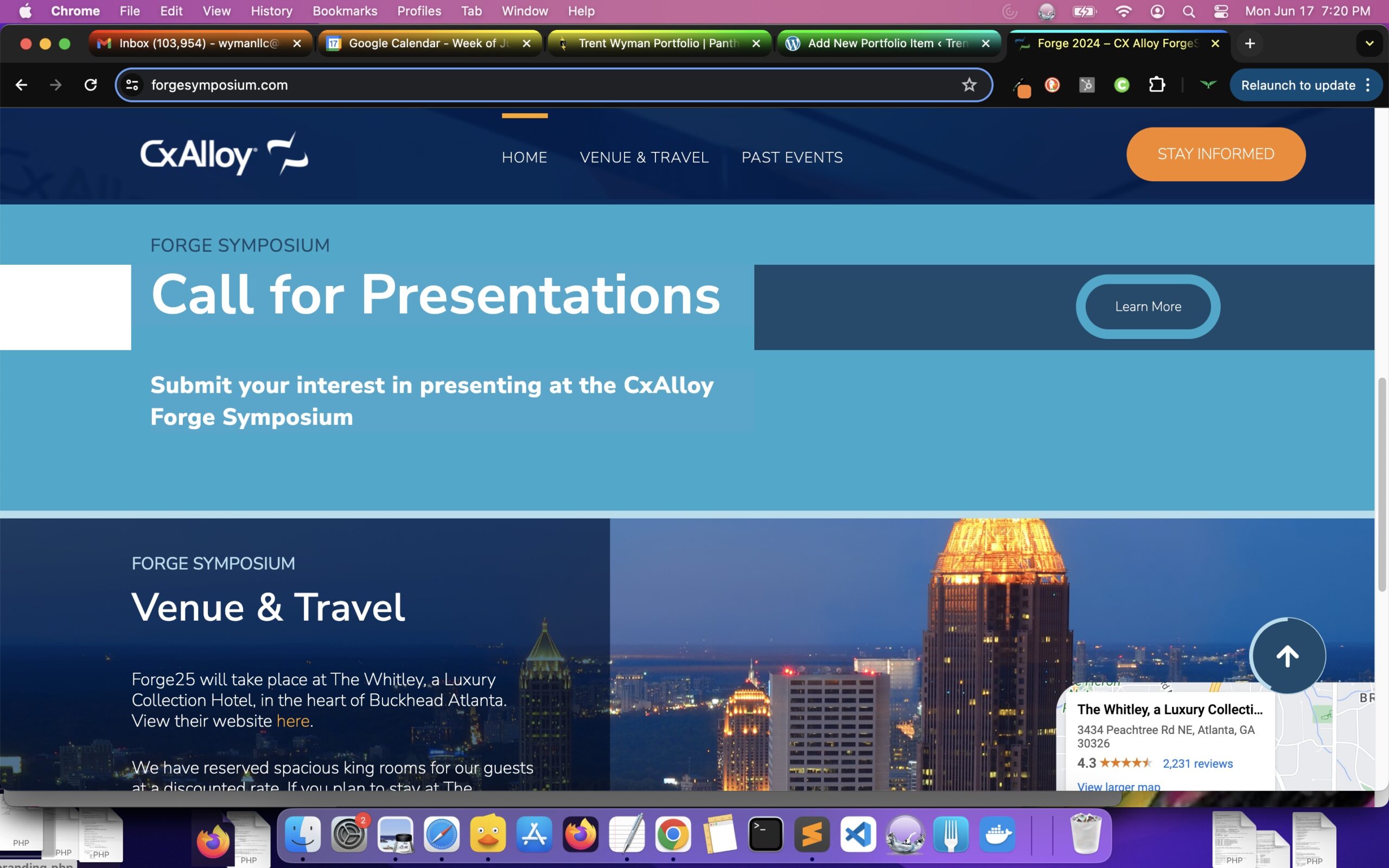The image size is (1389, 868).
Task: Open a new browser tab
Action: click(1250, 43)
